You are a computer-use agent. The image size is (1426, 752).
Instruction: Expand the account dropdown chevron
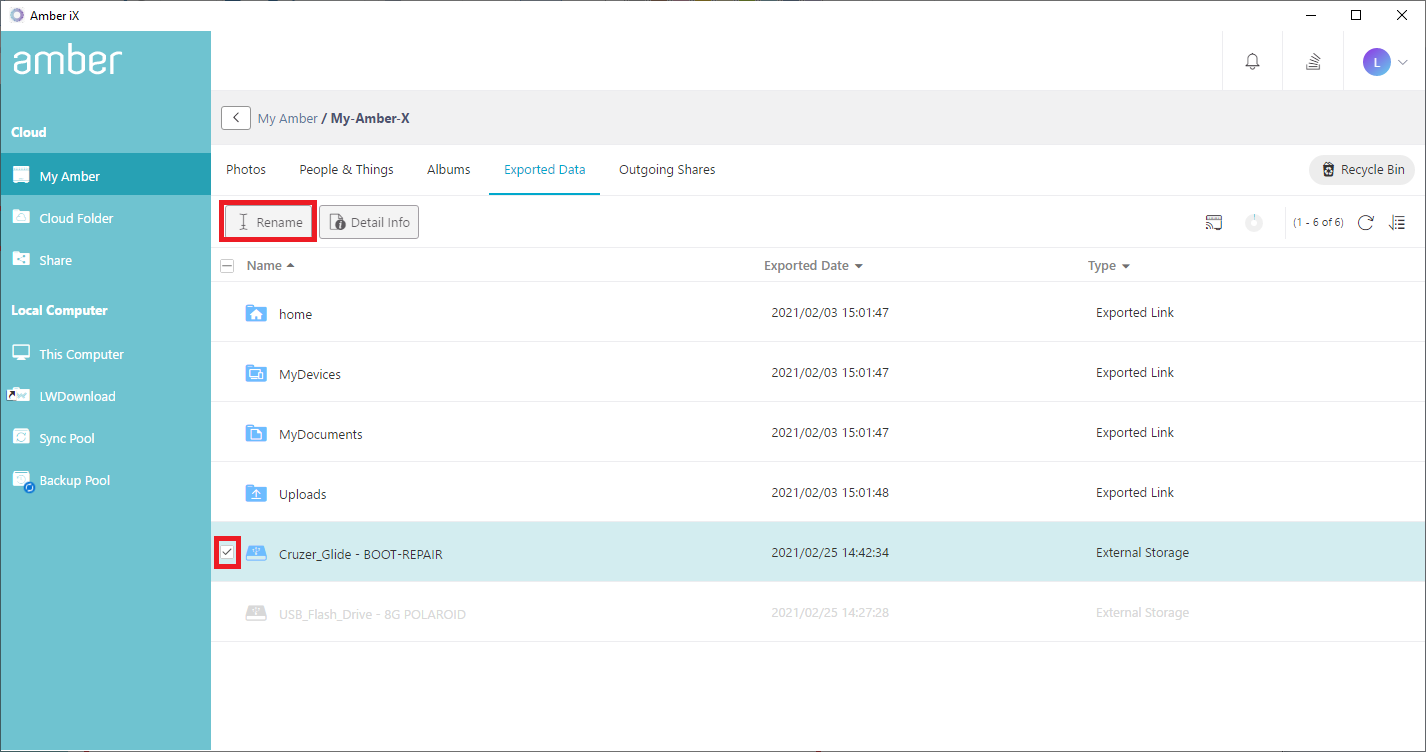(1402, 62)
